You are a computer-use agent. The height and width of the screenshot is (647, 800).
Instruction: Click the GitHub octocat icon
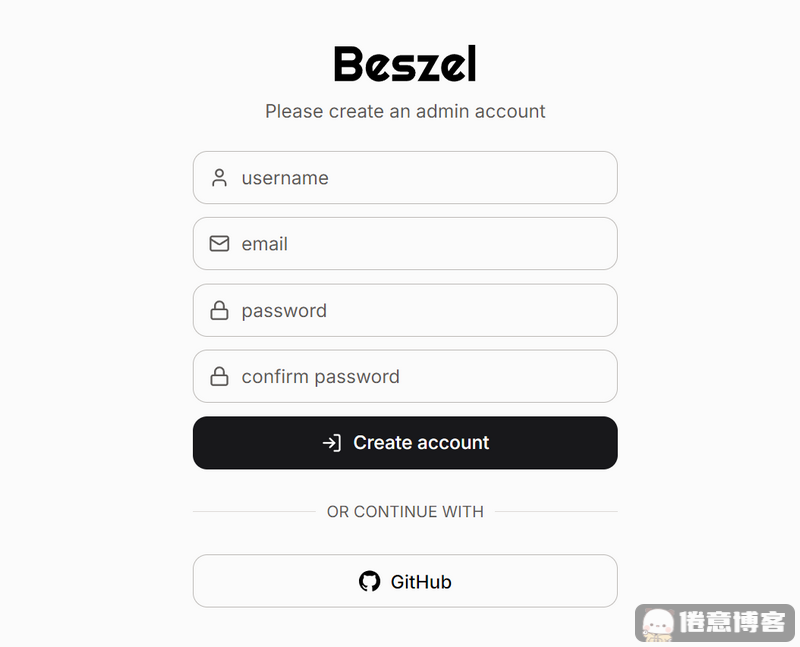pyautogui.click(x=370, y=582)
